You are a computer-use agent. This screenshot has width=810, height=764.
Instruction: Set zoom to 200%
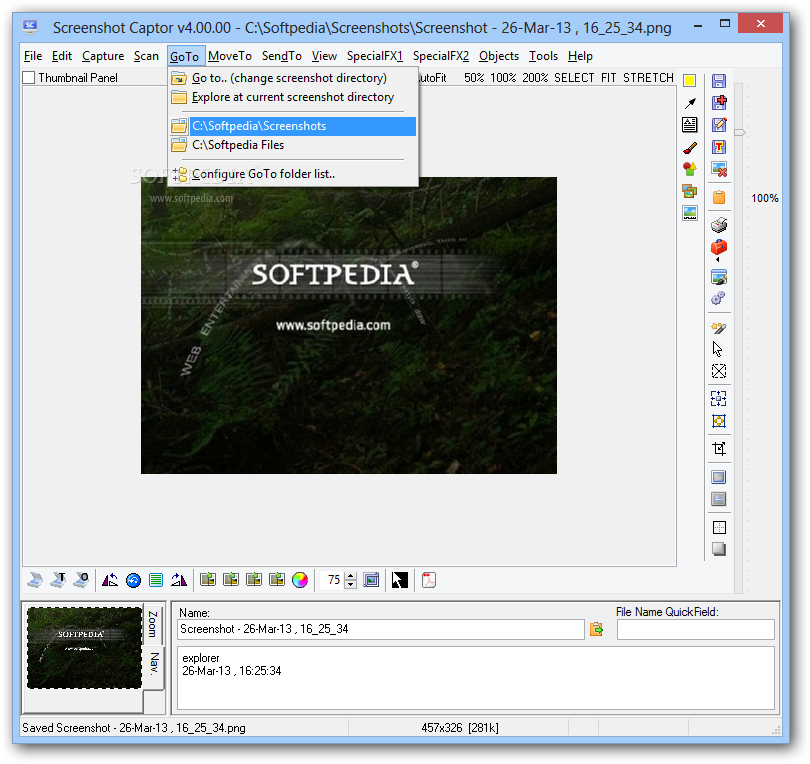pos(535,78)
